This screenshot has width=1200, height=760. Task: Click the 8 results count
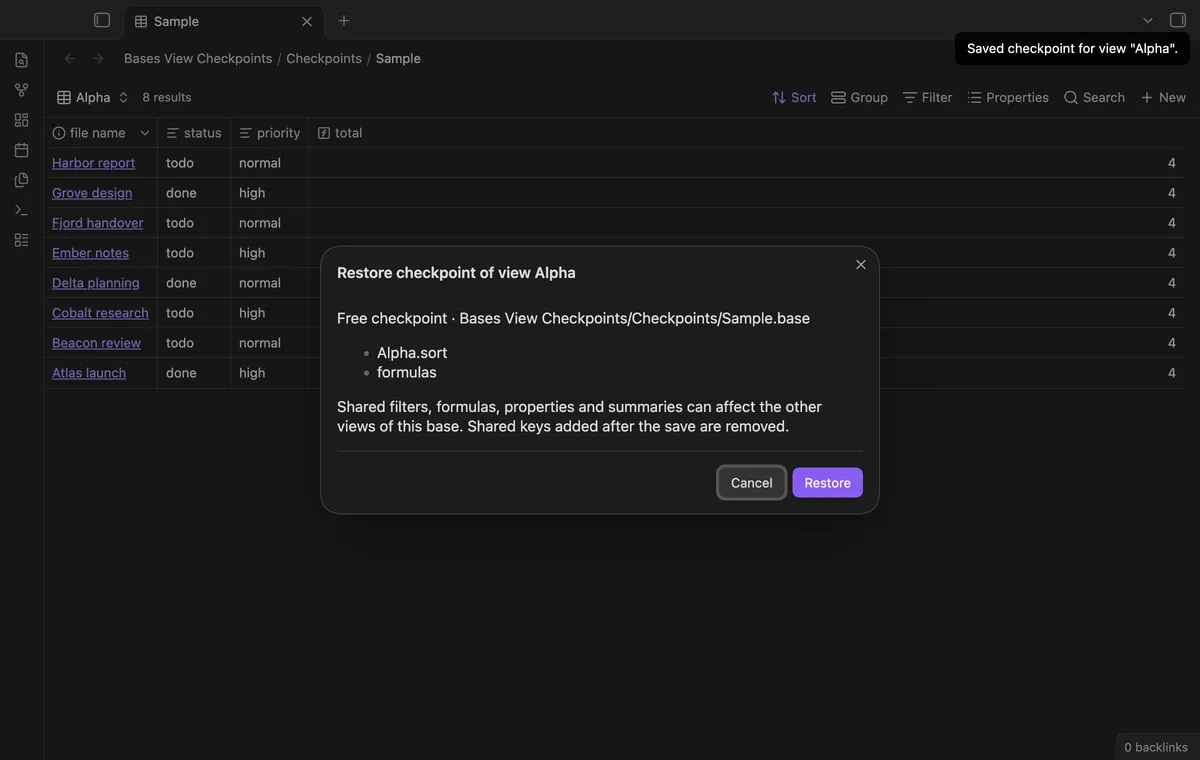click(167, 97)
